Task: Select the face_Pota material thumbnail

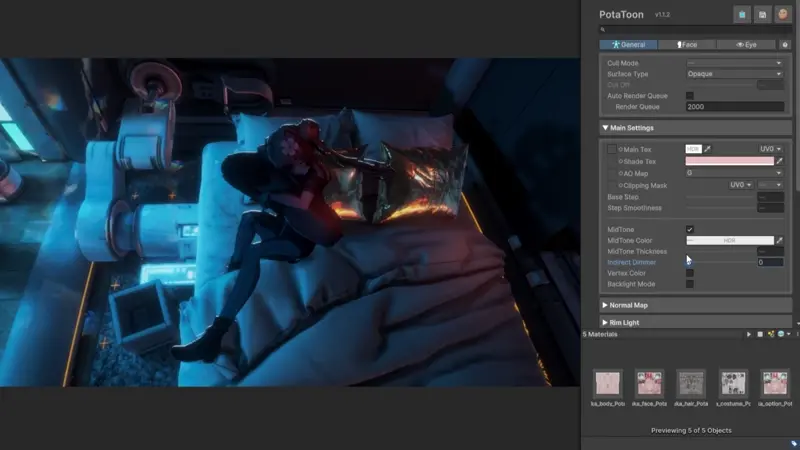Action: [x=649, y=384]
